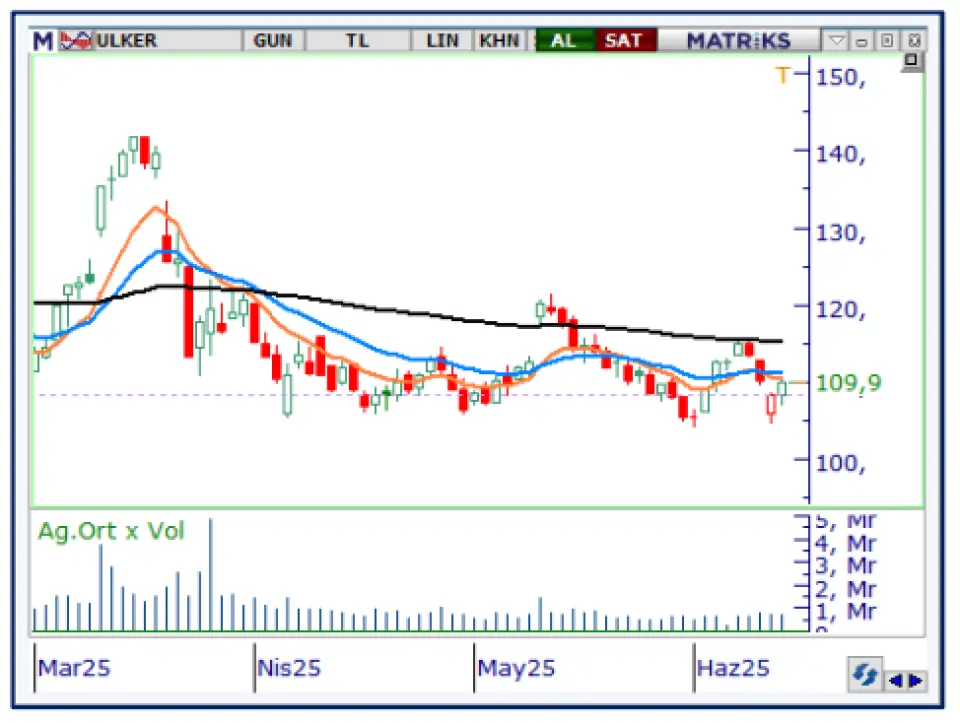Click the refresh arrows icon at bottom
The image size is (960, 723).
pyautogui.click(x=865, y=675)
